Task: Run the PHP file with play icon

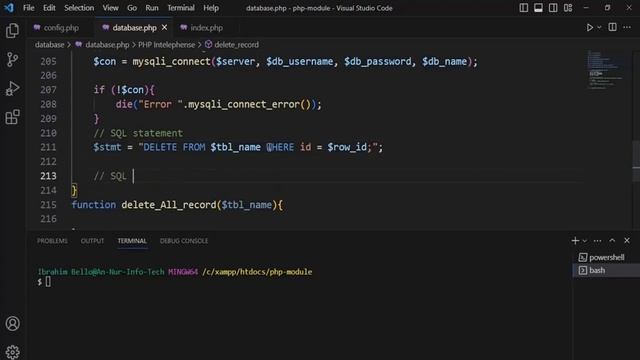Action: 589,27
